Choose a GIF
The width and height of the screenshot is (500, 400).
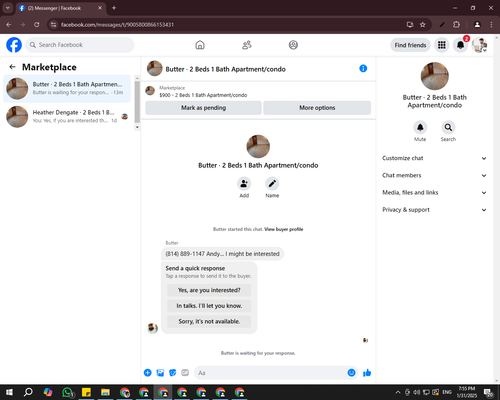pos(185,373)
